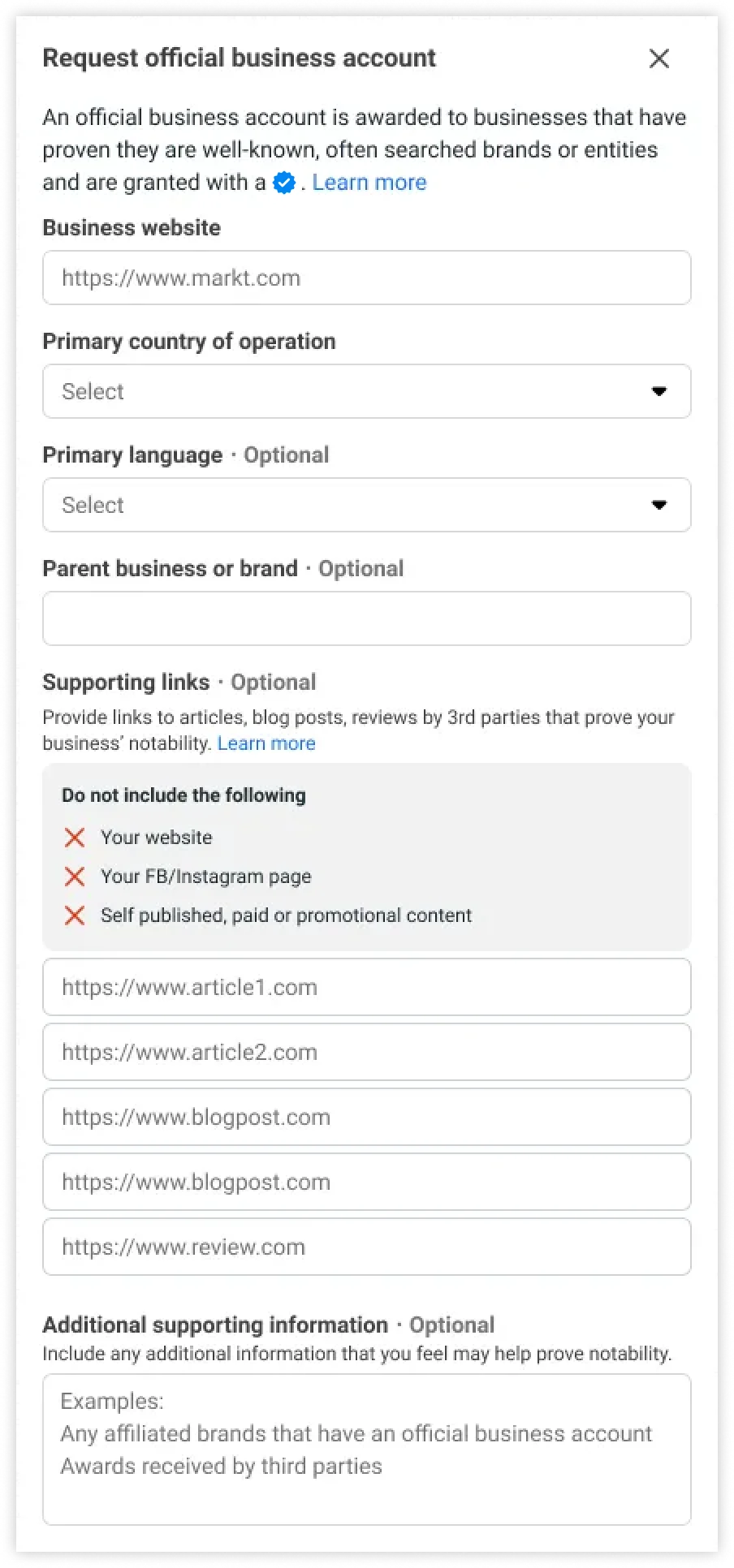Open the 'Learn more' link under Supporting links
734x1568 pixels.
pos(266,743)
